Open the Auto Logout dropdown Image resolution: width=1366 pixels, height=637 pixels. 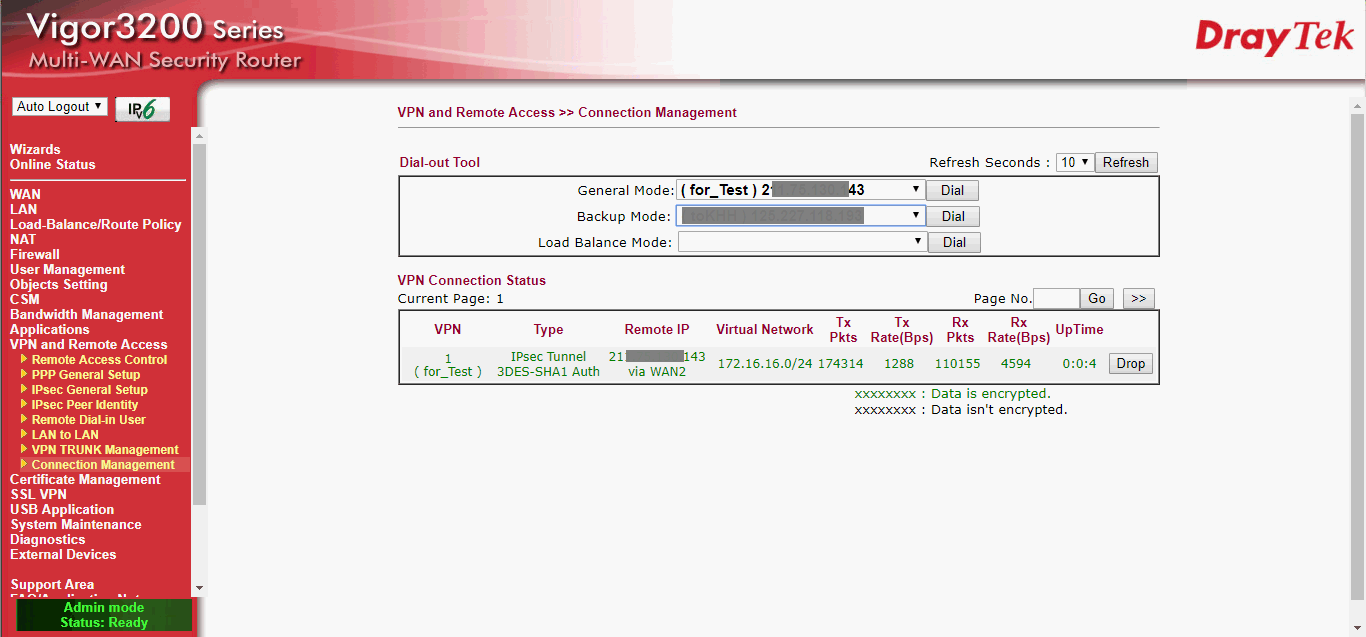[60, 107]
